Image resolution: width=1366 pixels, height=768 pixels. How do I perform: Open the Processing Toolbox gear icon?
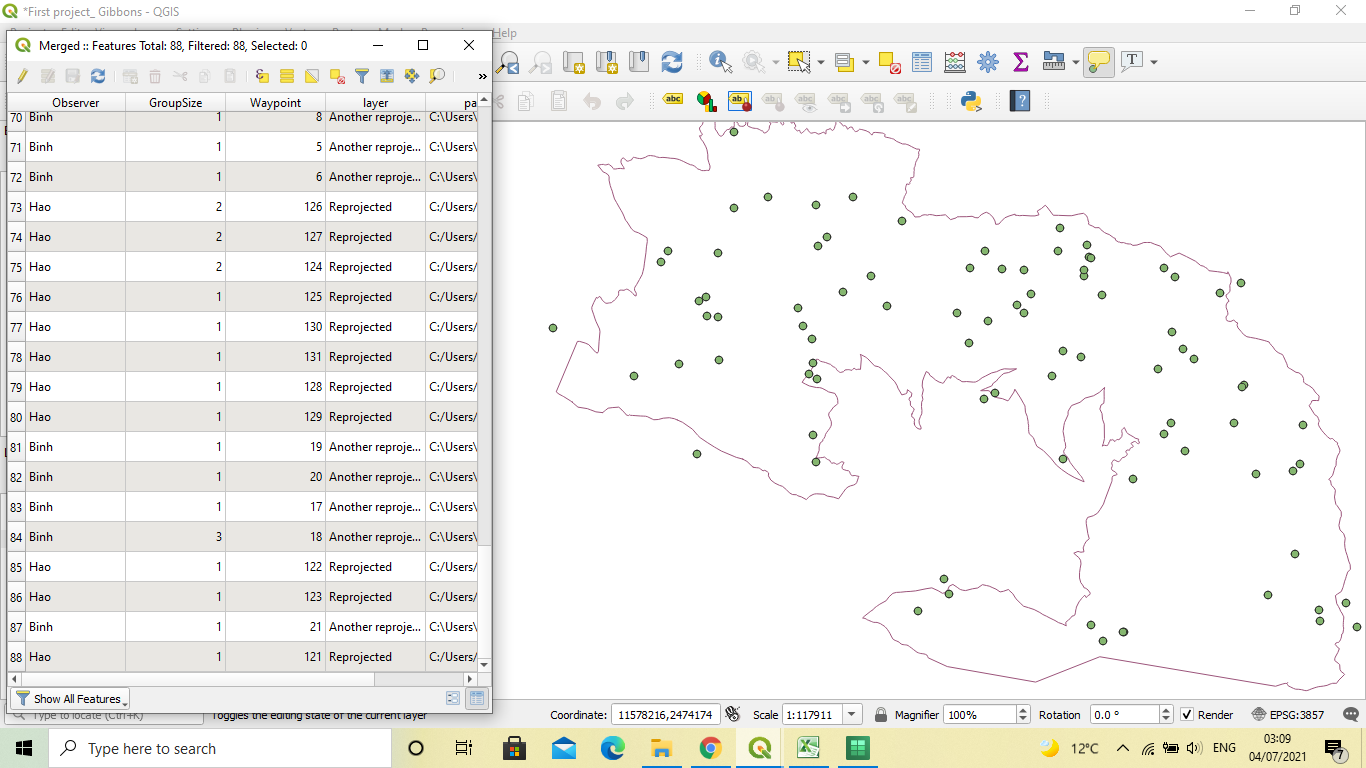[x=988, y=62]
